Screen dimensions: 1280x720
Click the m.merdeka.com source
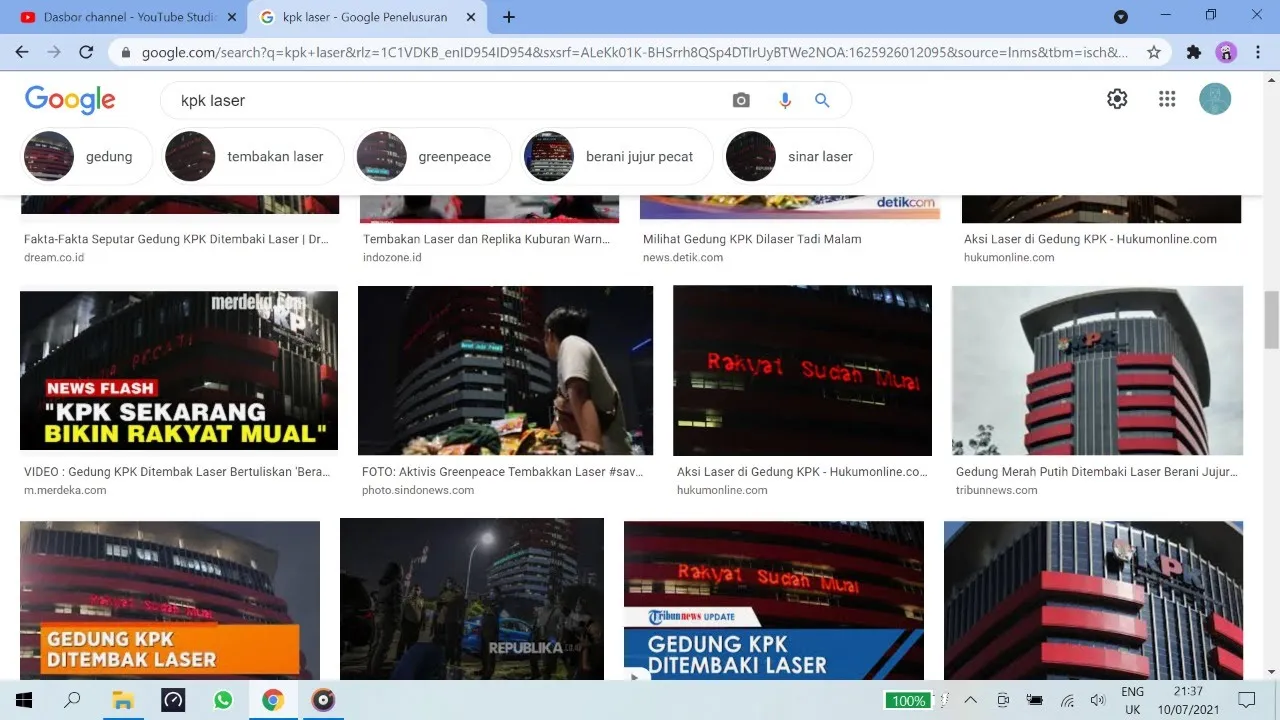click(x=65, y=490)
